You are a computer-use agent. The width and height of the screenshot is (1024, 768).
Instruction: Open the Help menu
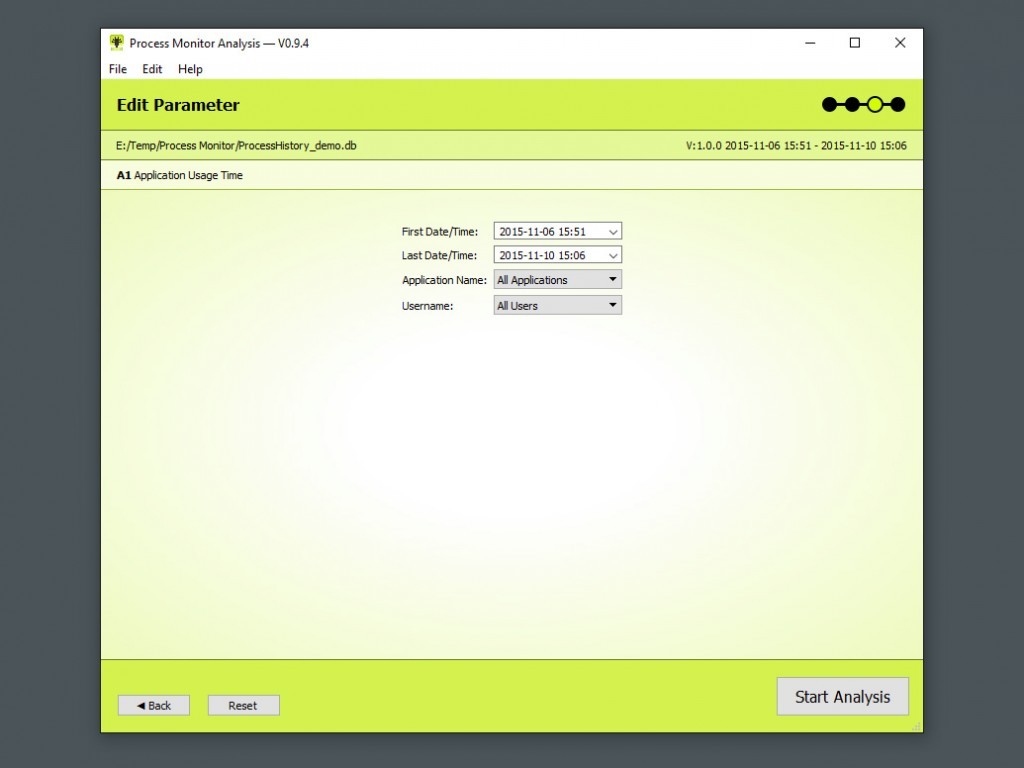[x=190, y=69]
